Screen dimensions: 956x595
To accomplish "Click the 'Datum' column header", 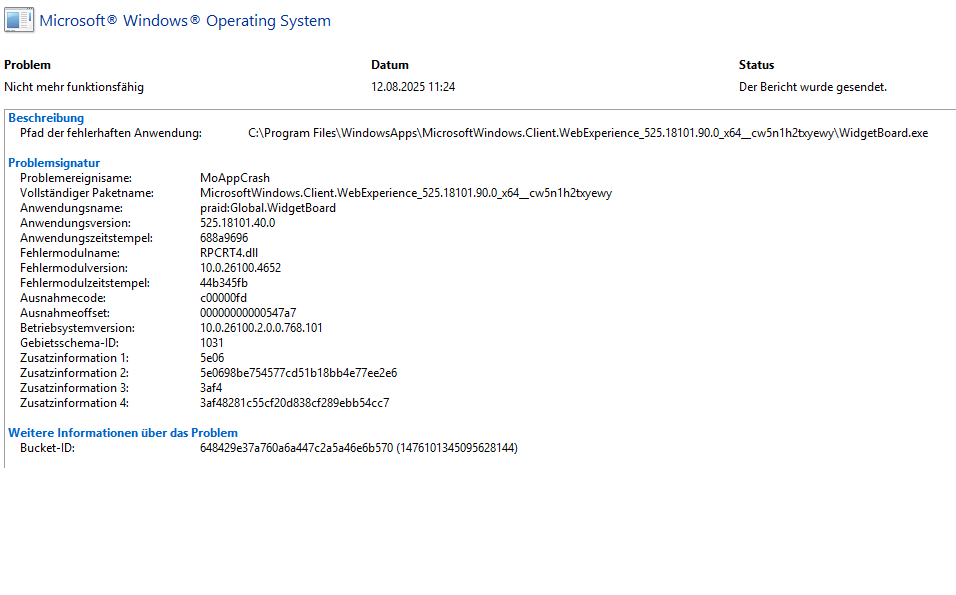I will (390, 65).
